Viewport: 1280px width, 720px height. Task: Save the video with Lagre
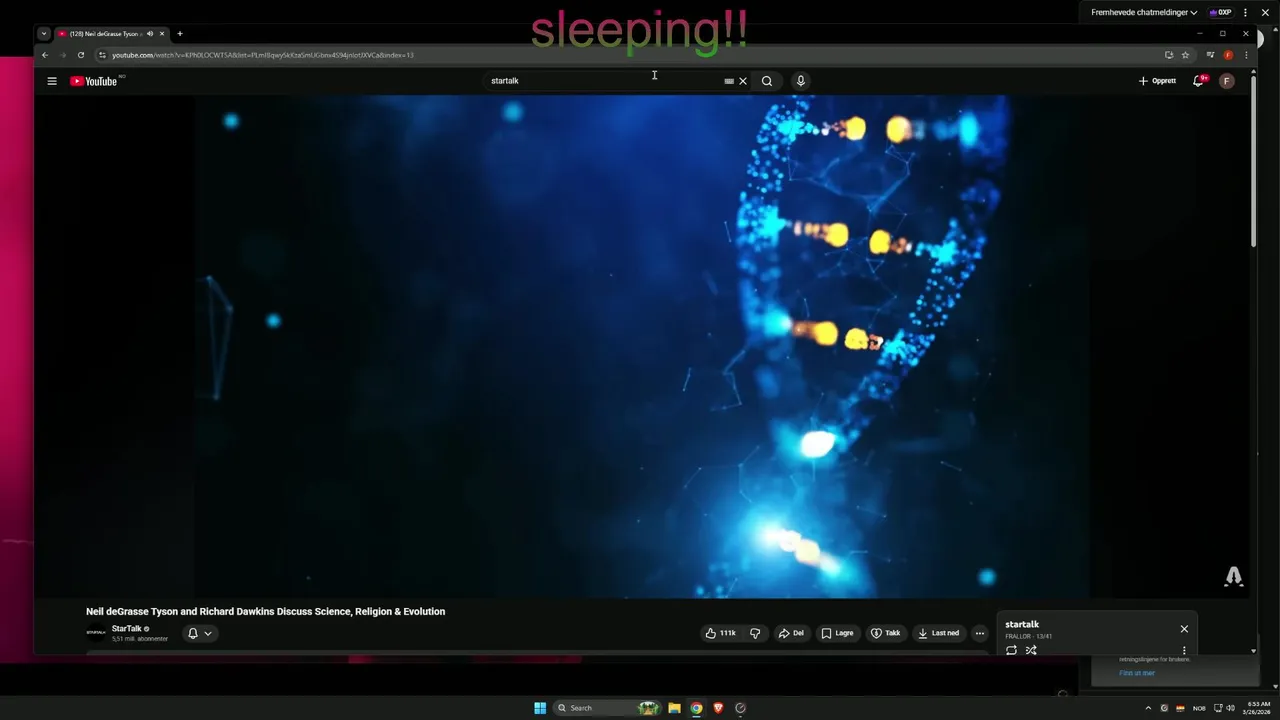[x=837, y=633]
